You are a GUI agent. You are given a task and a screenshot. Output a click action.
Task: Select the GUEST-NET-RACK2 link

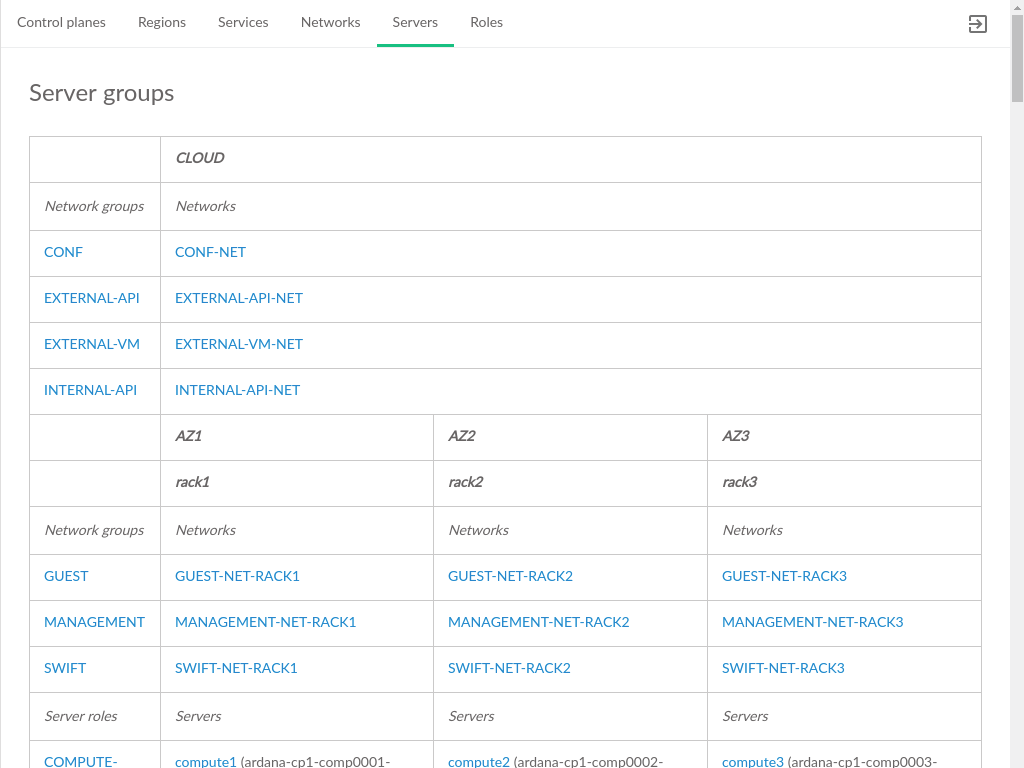coord(510,576)
